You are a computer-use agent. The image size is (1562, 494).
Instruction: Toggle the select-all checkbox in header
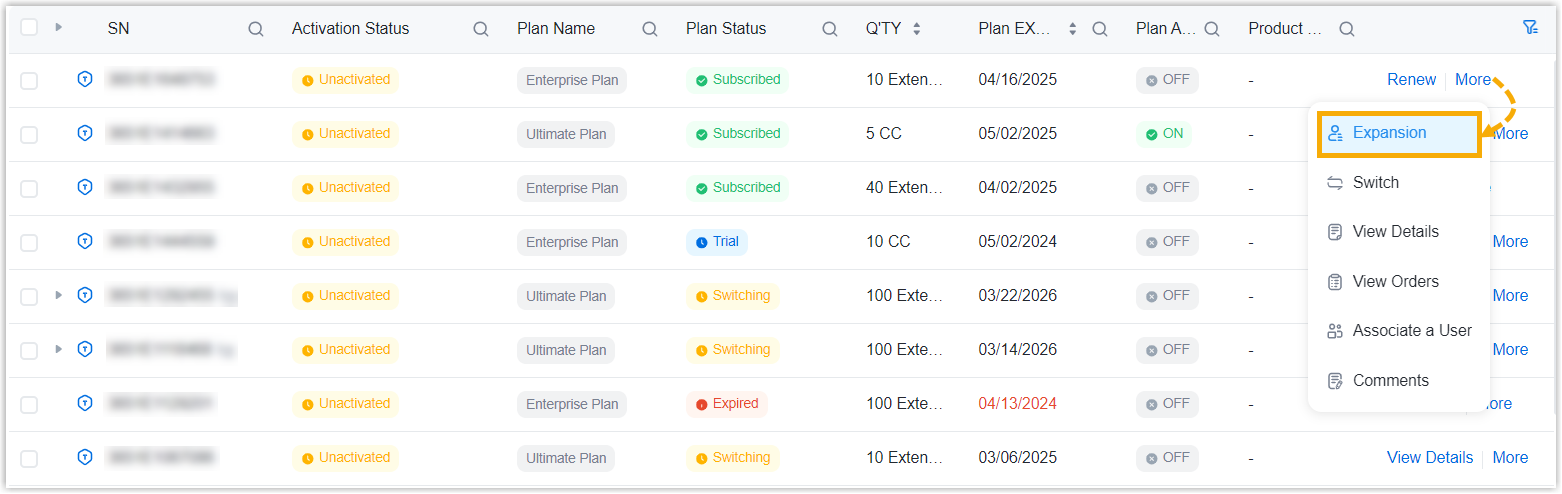click(x=29, y=28)
